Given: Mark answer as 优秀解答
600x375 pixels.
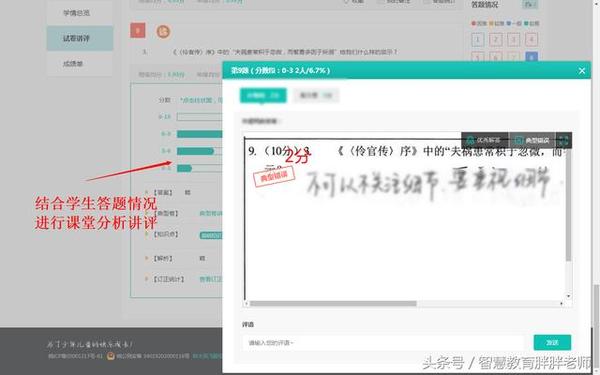Looking at the screenshot, I should coord(485,140).
